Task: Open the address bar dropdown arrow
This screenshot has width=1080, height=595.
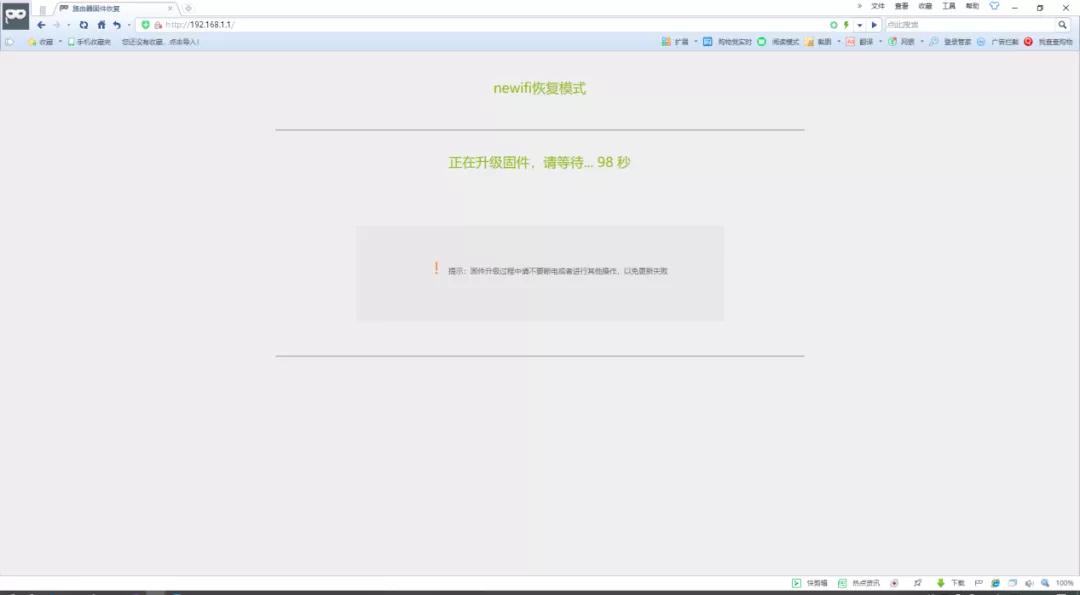Action: coord(860,25)
